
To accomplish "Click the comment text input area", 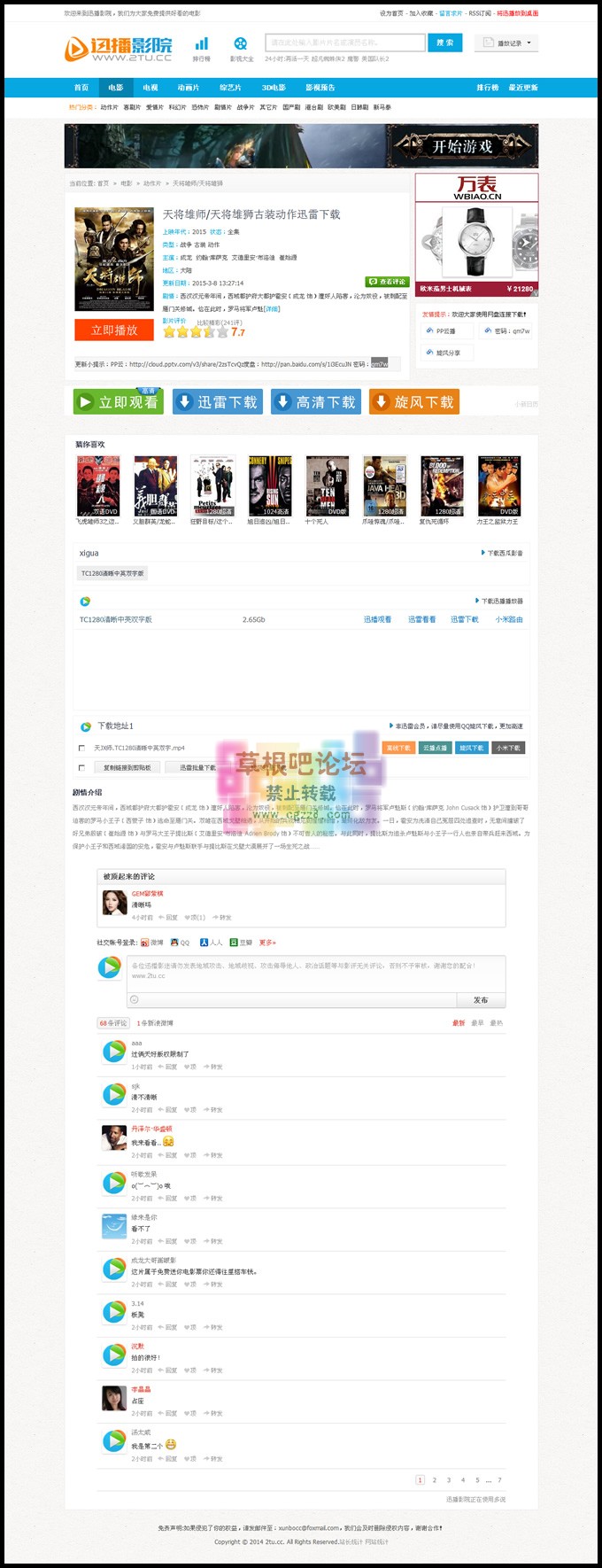I will [316, 973].
